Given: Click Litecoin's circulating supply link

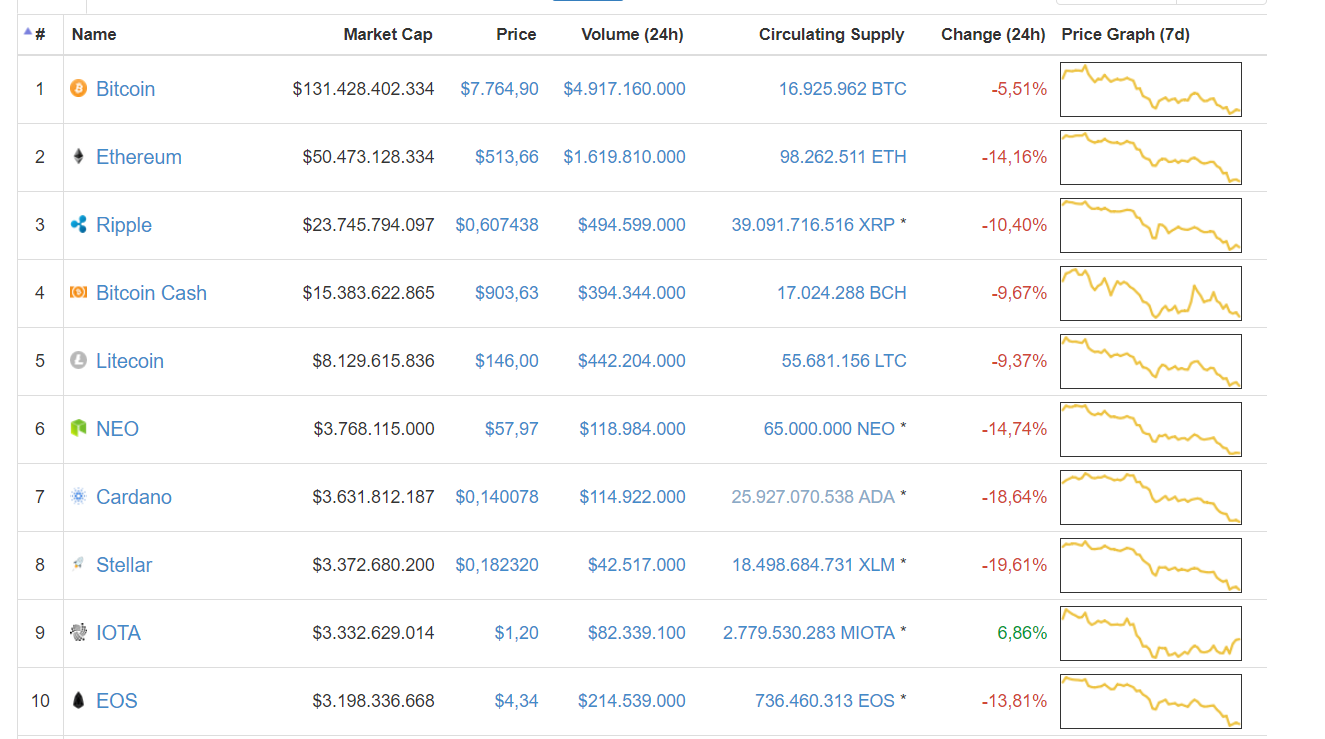Looking at the screenshot, I should 844,361.
